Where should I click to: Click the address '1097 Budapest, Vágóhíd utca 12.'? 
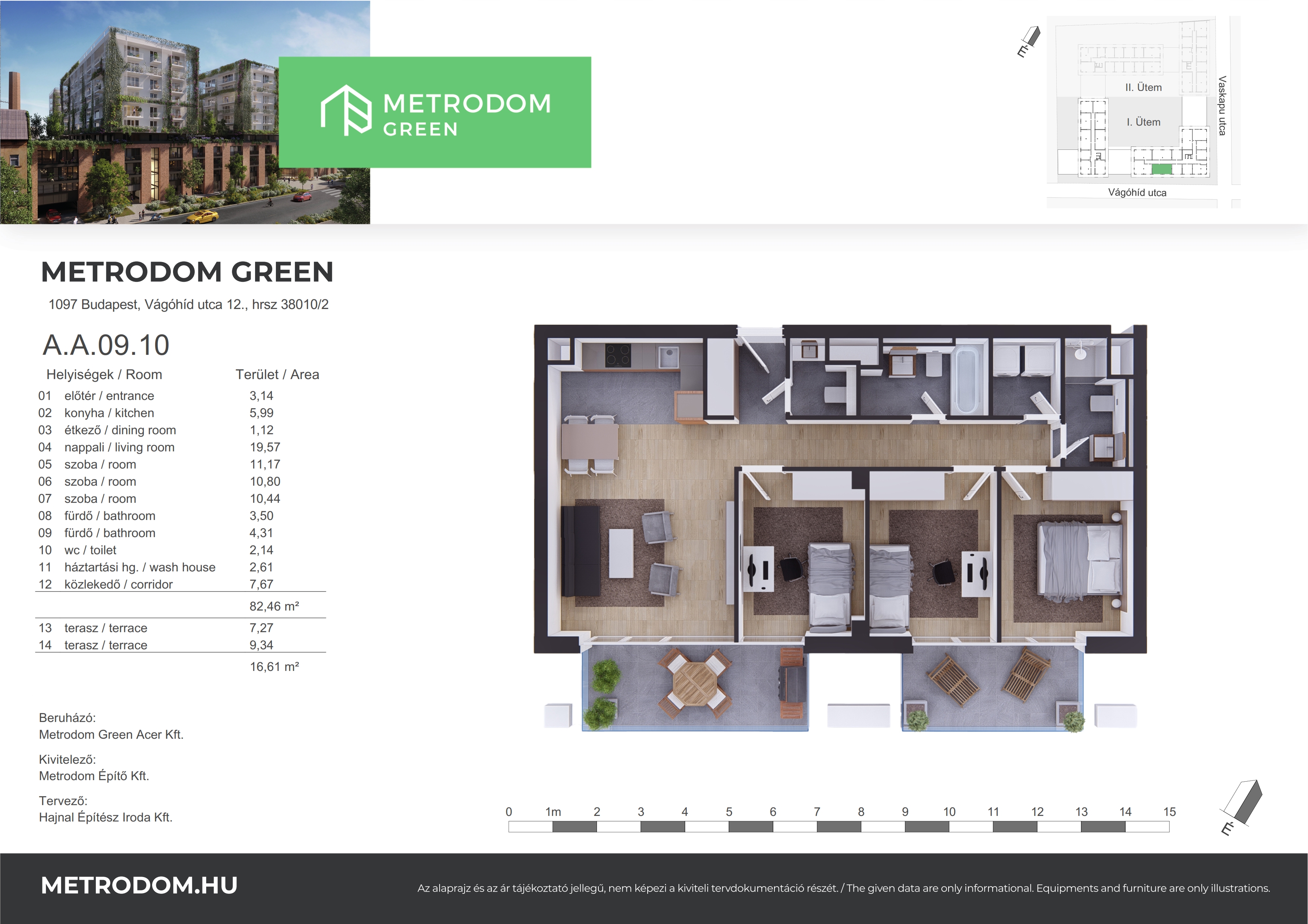pyautogui.click(x=148, y=305)
